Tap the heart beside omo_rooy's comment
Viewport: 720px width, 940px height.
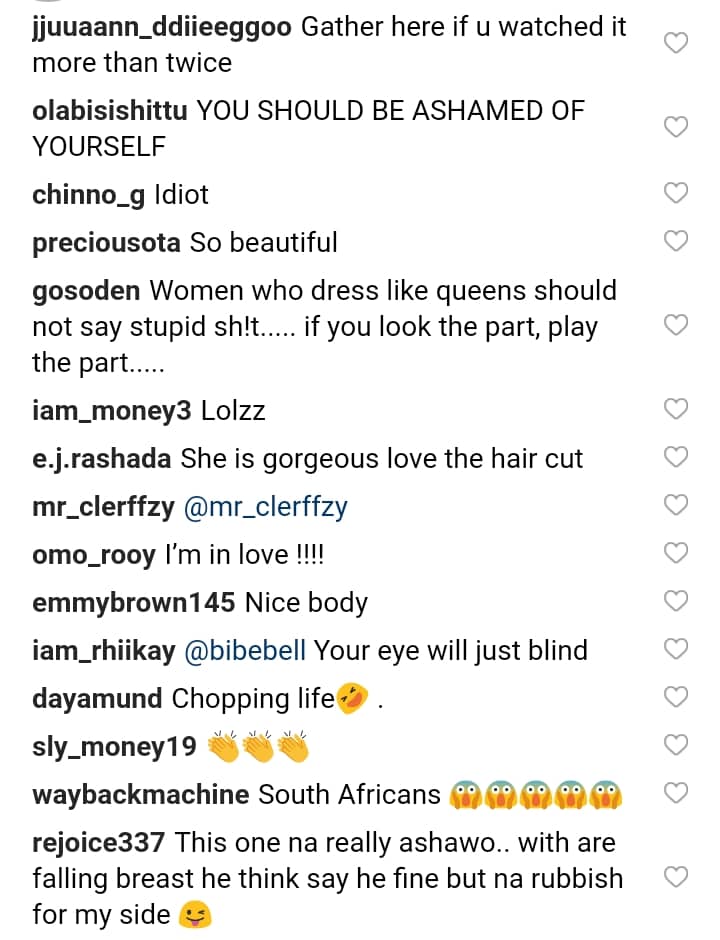click(x=677, y=553)
